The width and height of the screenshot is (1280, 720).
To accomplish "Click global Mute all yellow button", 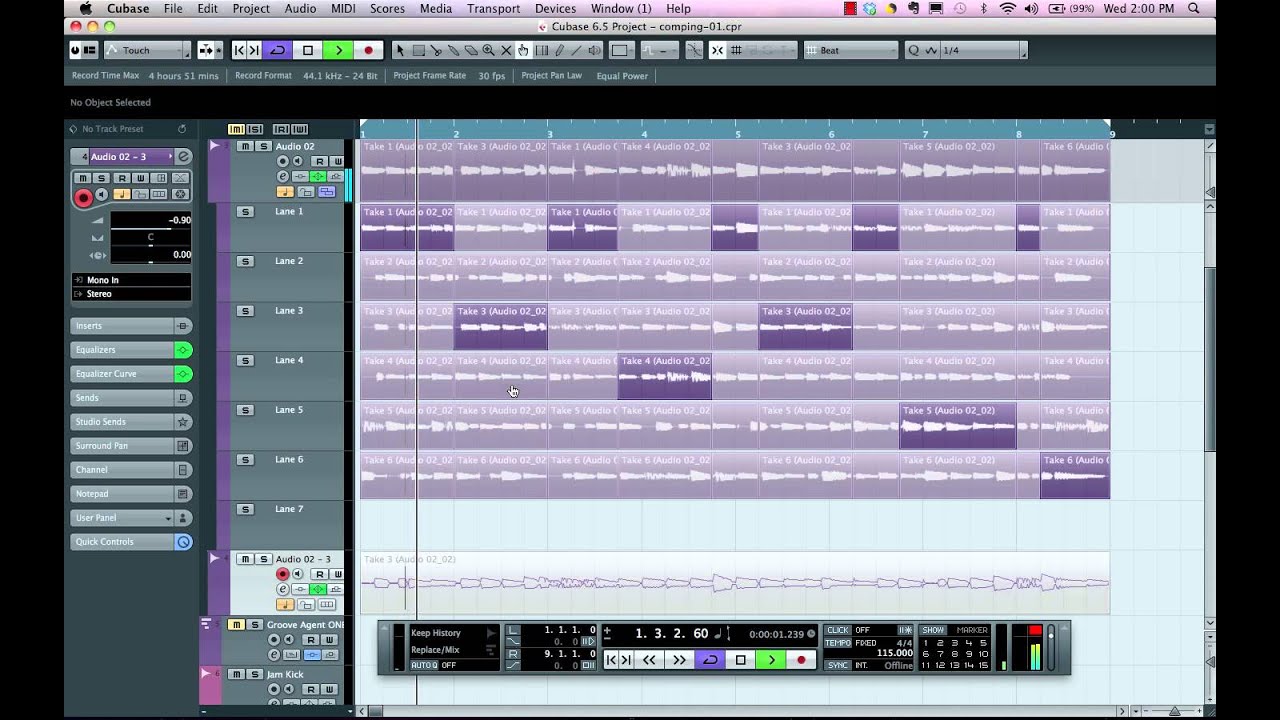I will 236,129.
